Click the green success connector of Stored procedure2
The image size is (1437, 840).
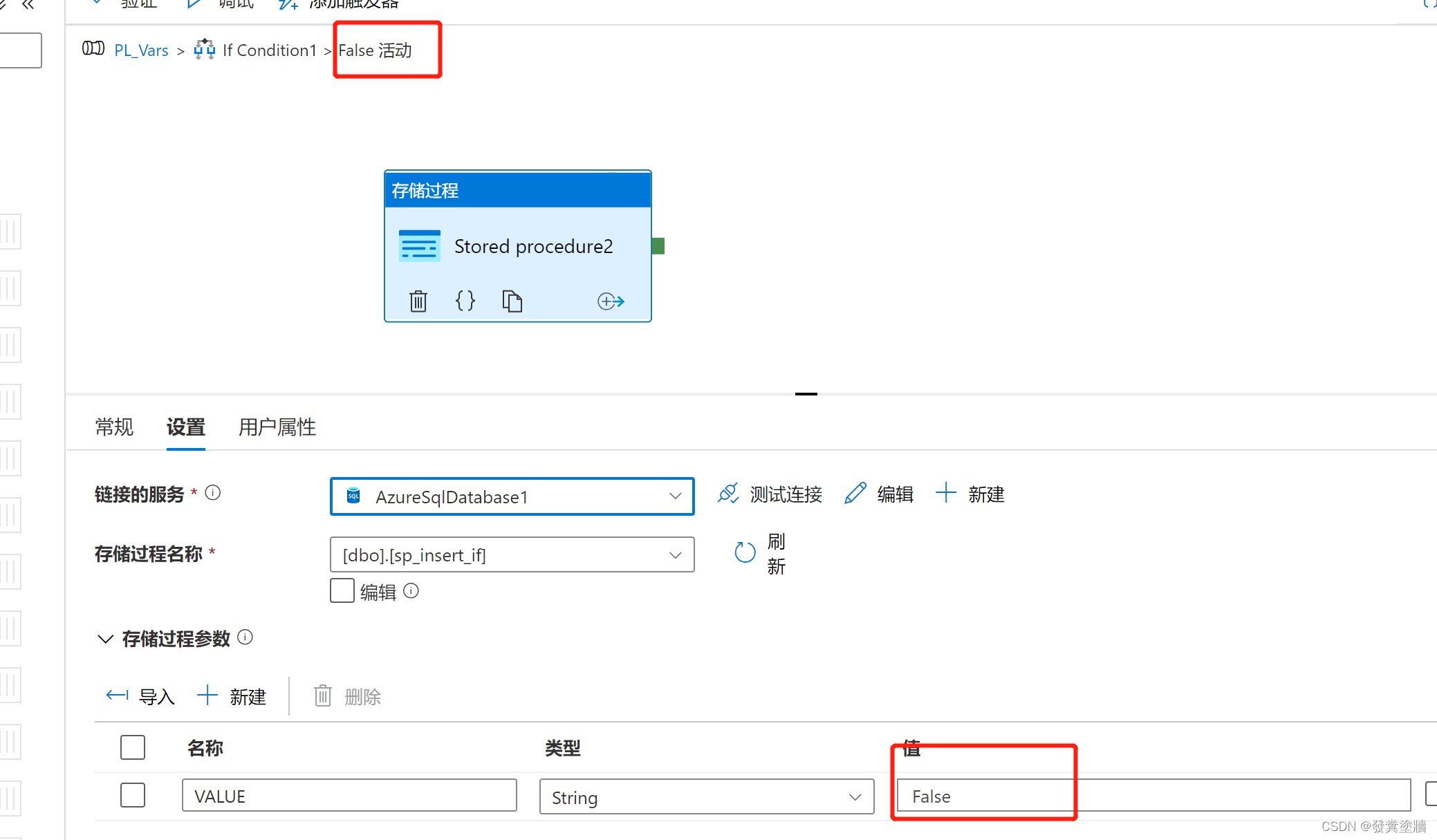click(x=658, y=246)
